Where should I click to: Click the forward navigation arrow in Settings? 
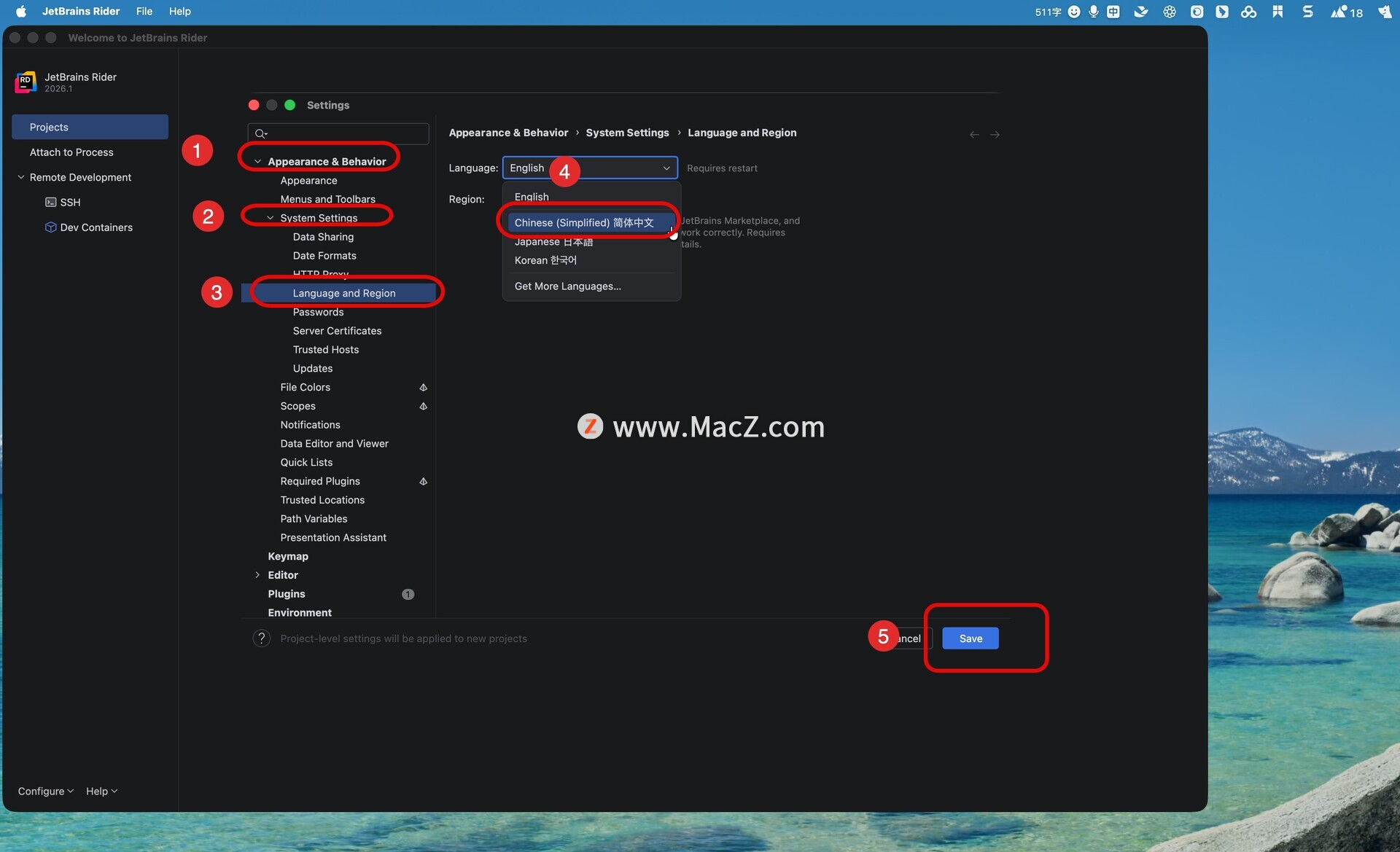[995, 135]
